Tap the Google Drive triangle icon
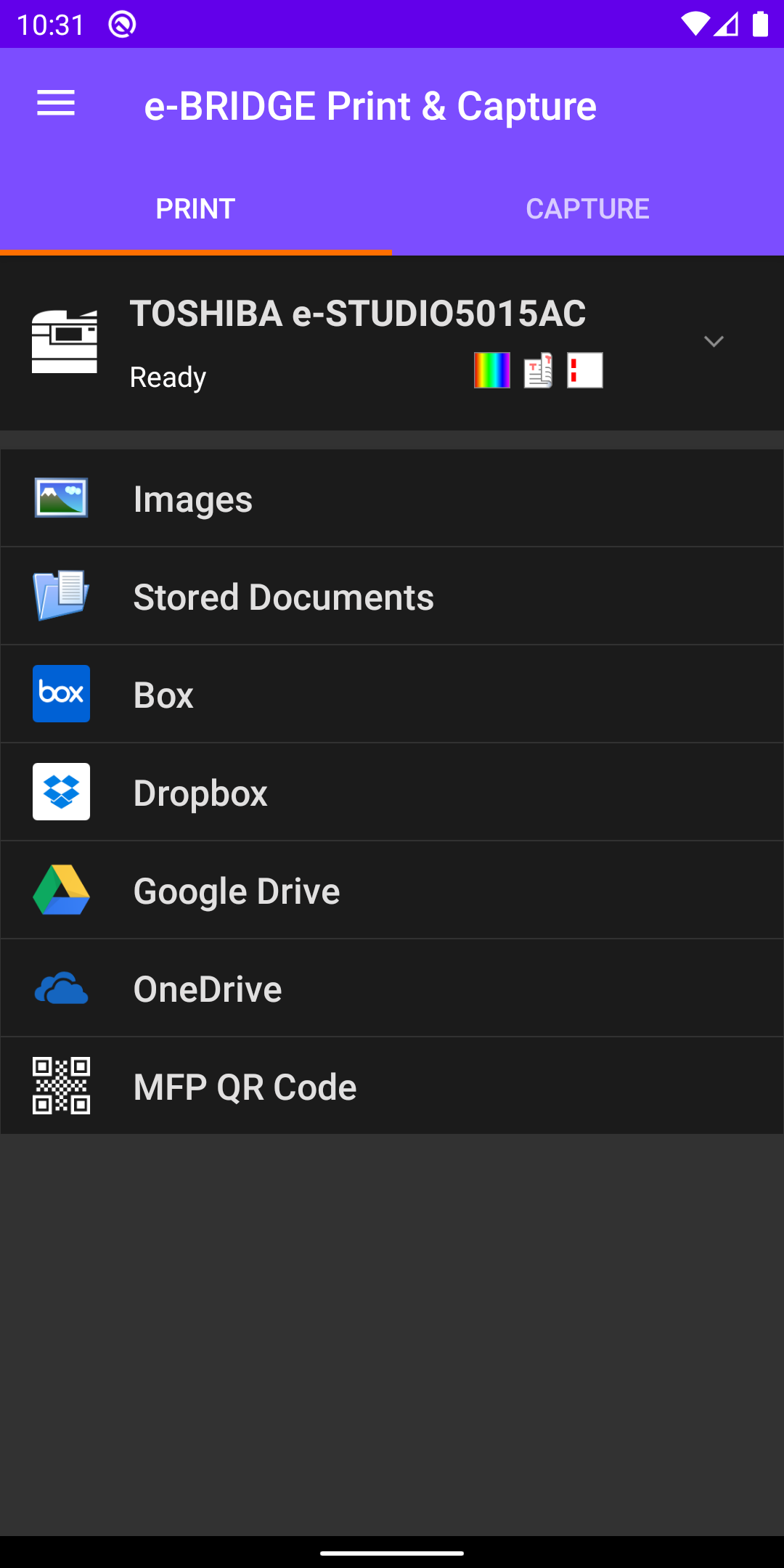The width and height of the screenshot is (784, 1568). [x=62, y=890]
